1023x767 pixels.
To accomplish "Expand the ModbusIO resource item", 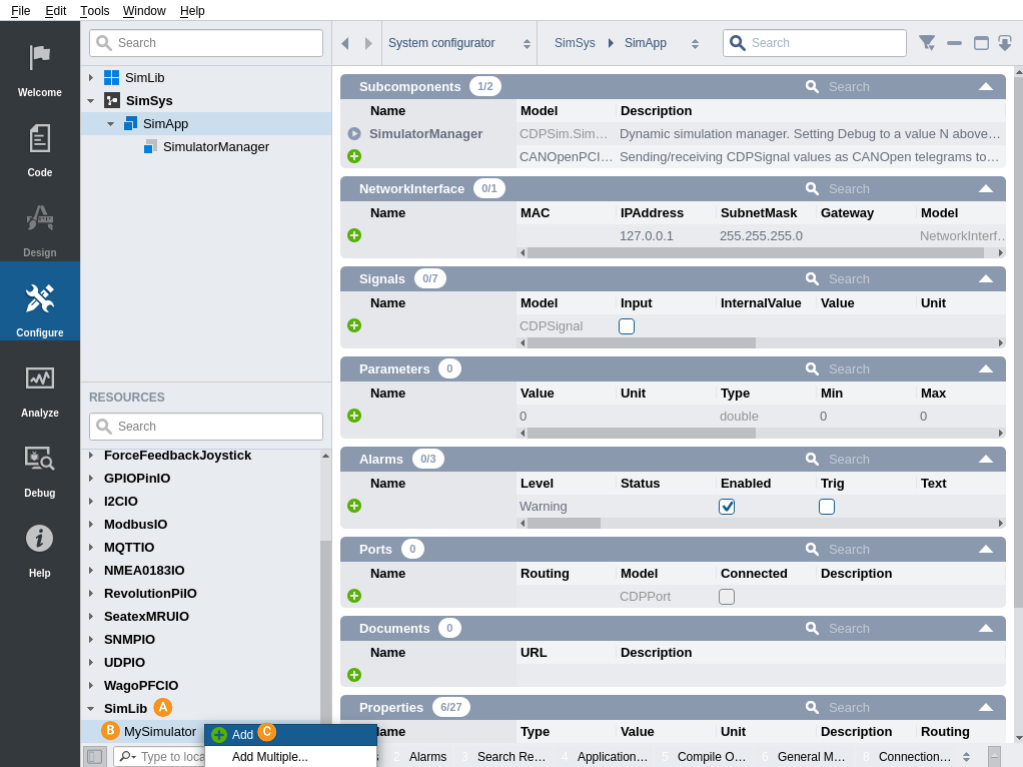I will pos(91,524).
